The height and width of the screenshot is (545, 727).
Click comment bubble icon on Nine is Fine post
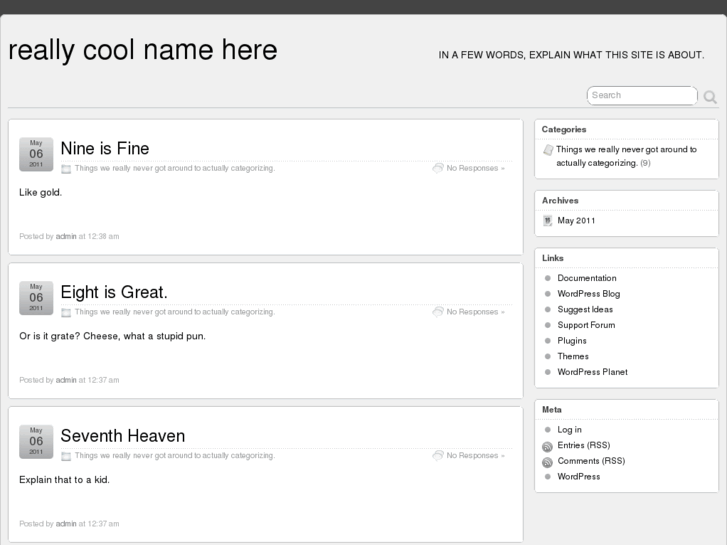pos(438,168)
